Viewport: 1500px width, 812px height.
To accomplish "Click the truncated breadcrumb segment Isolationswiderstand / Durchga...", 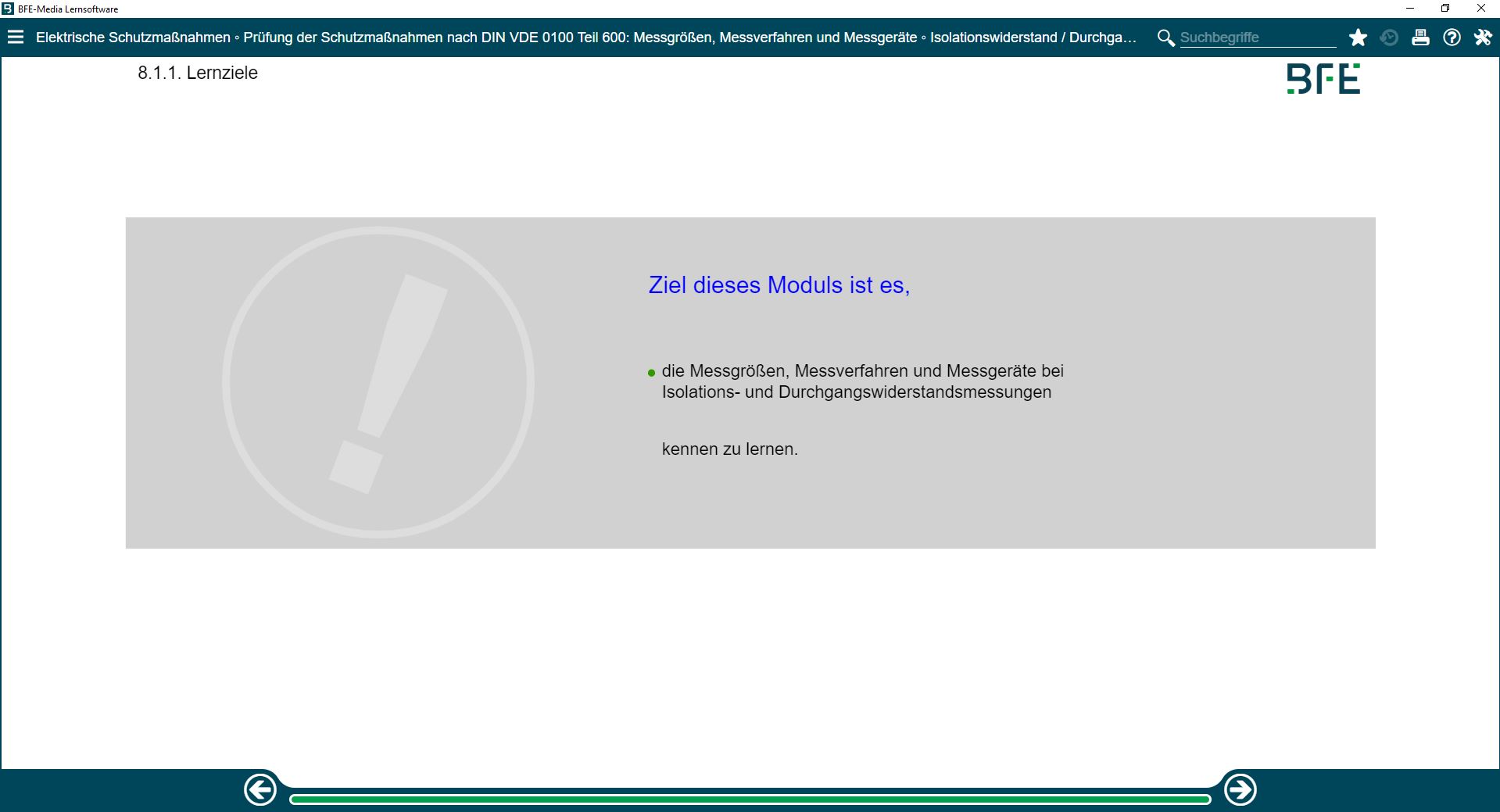I will (x=1032, y=37).
